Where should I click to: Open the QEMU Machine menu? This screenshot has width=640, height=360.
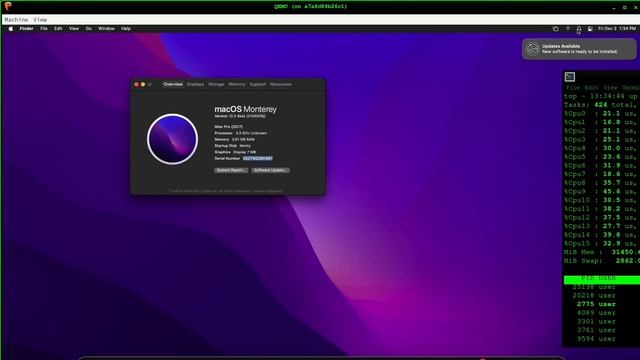16,20
